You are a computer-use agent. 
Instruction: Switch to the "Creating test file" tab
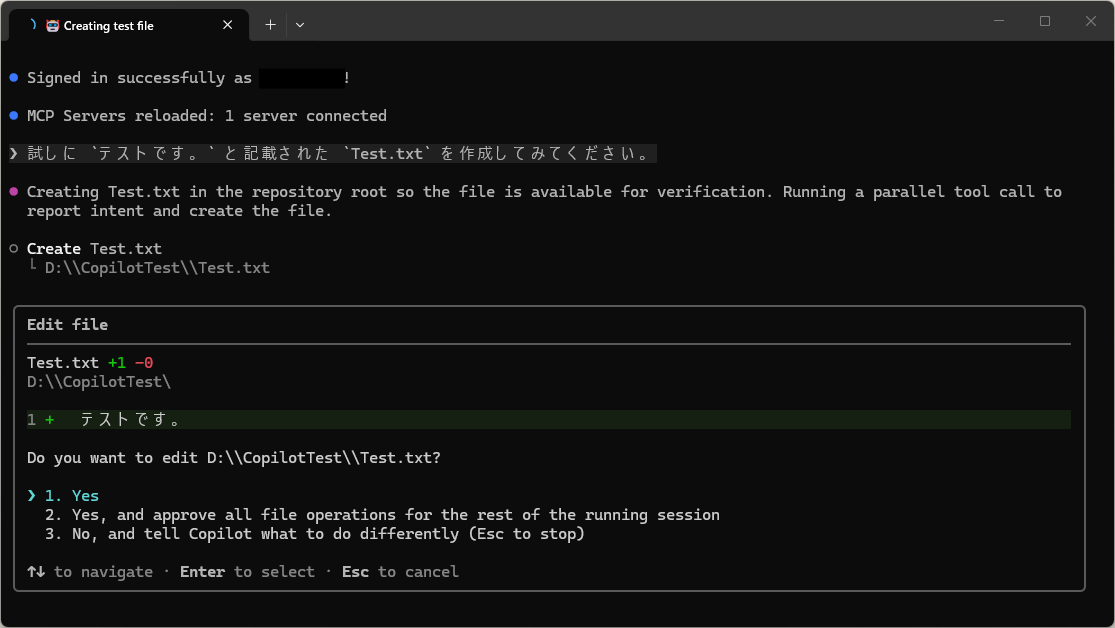(x=128, y=26)
